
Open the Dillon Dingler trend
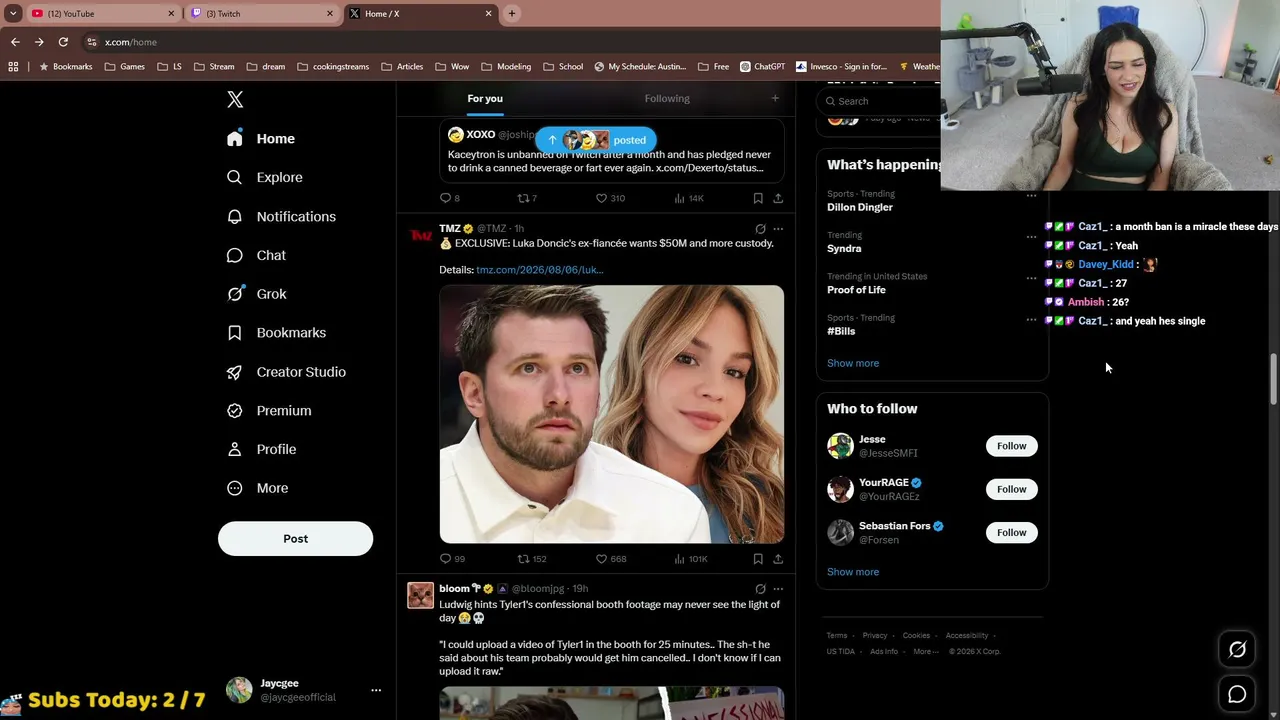[860, 207]
